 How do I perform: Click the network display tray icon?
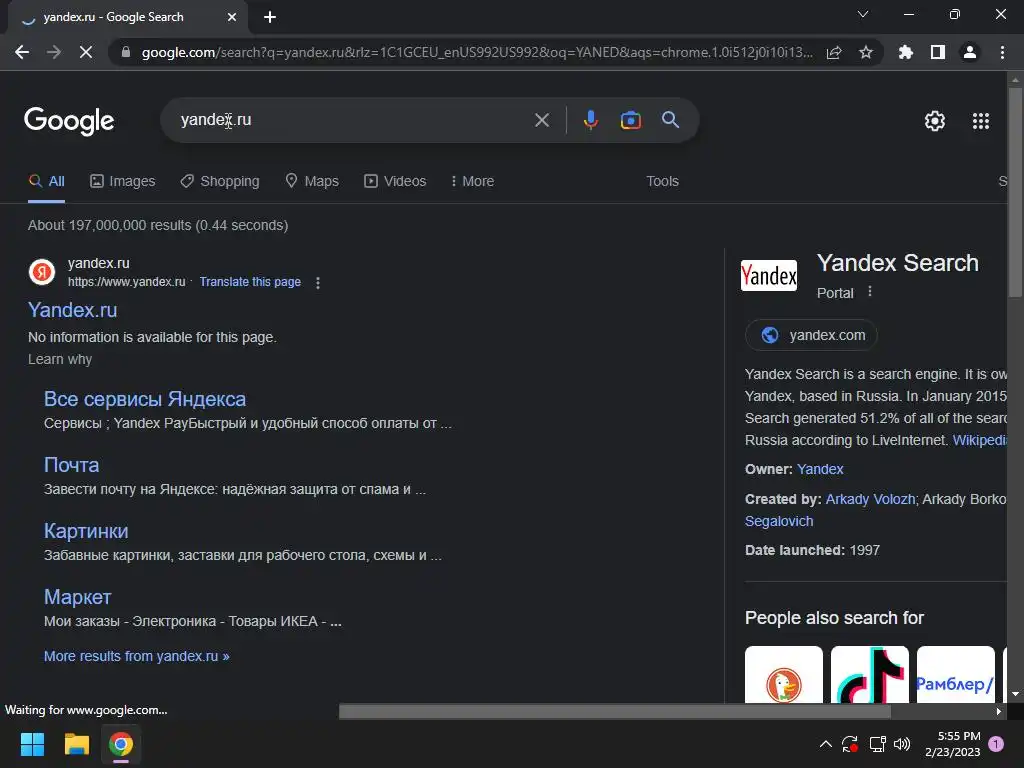pos(877,744)
